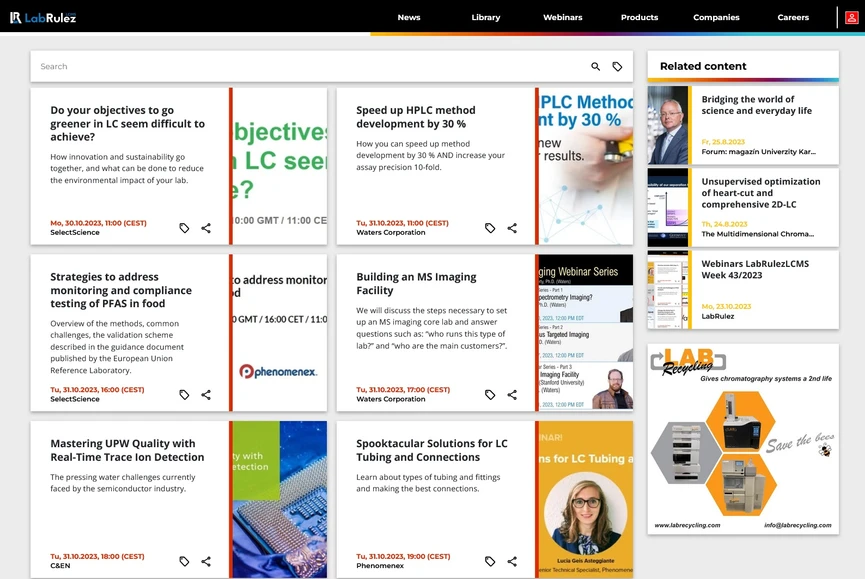Screen dimensions: 865x579
Task: Open 'Webinars LabRulezLCMS Week 43/2023' item
Action: coord(755,270)
